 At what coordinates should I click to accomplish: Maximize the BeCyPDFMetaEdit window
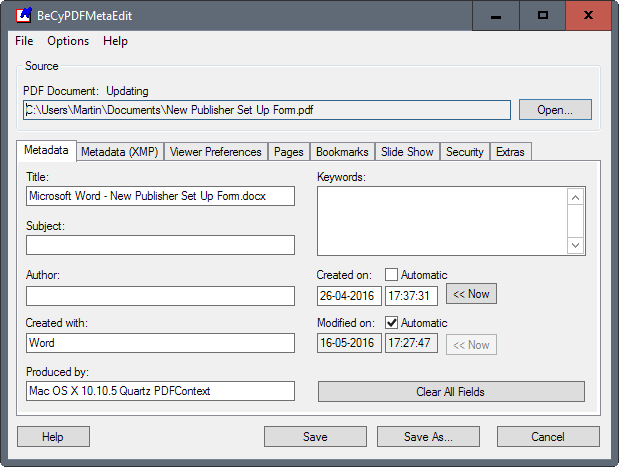coord(543,16)
